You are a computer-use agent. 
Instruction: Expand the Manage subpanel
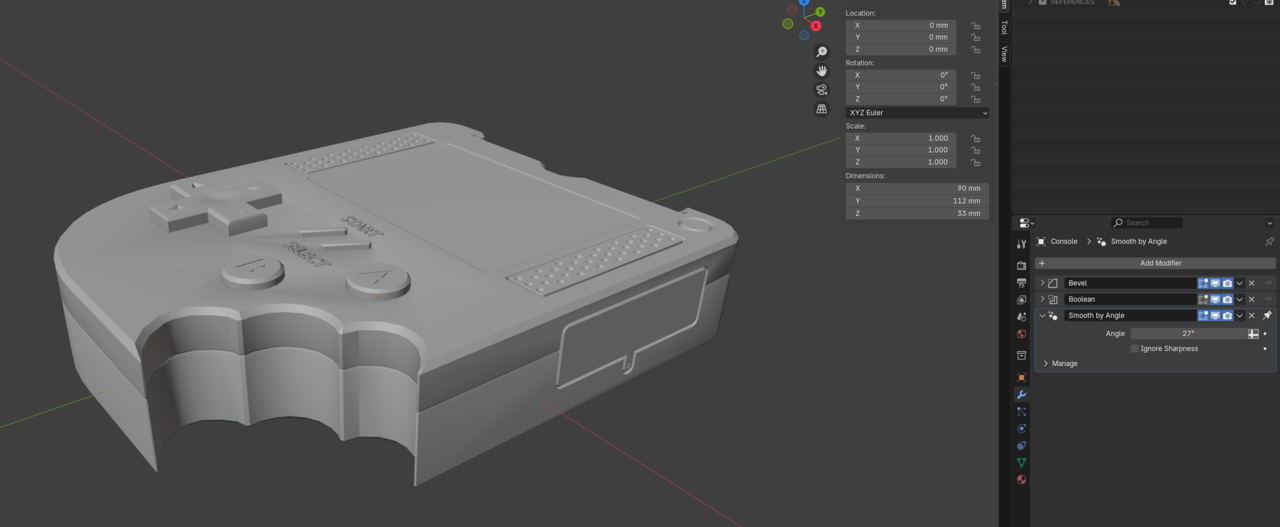tap(1046, 363)
